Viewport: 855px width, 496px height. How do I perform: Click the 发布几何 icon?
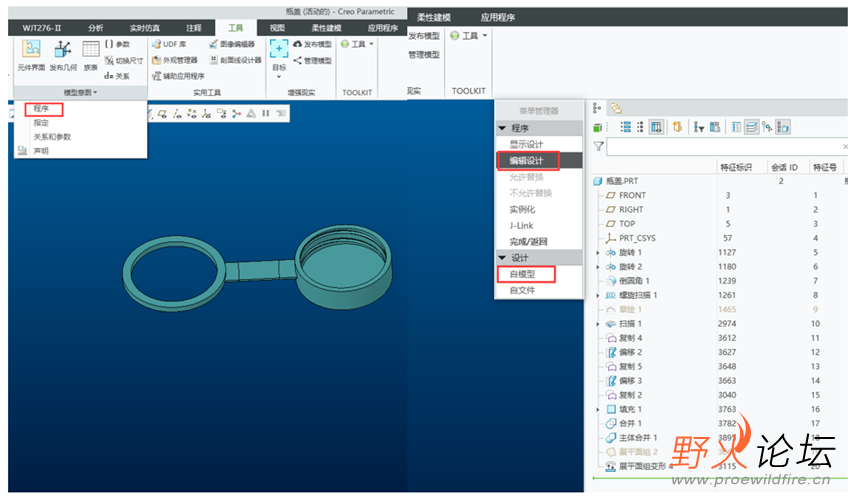pos(63,55)
